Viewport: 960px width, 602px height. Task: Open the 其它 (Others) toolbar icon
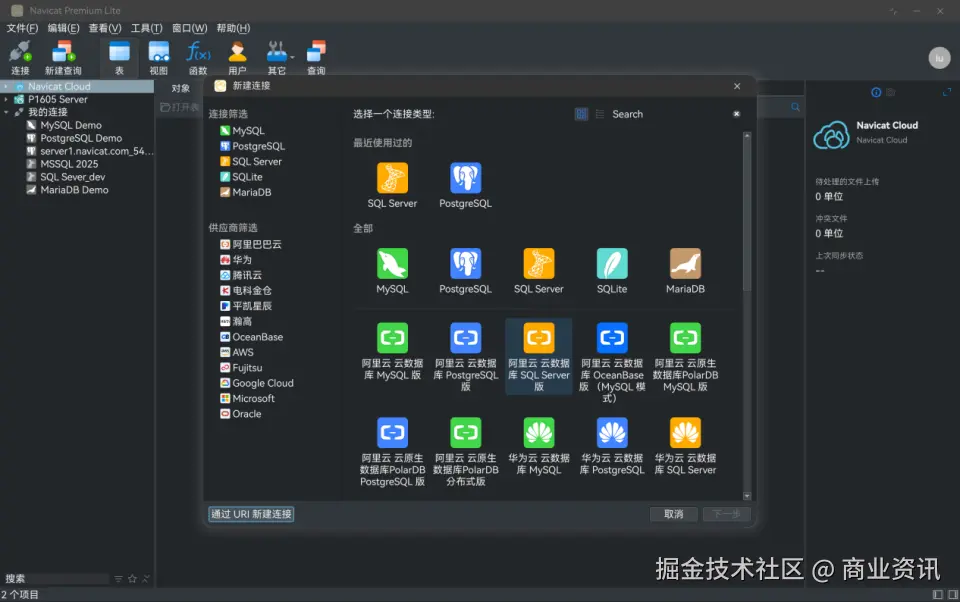tap(277, 58)
